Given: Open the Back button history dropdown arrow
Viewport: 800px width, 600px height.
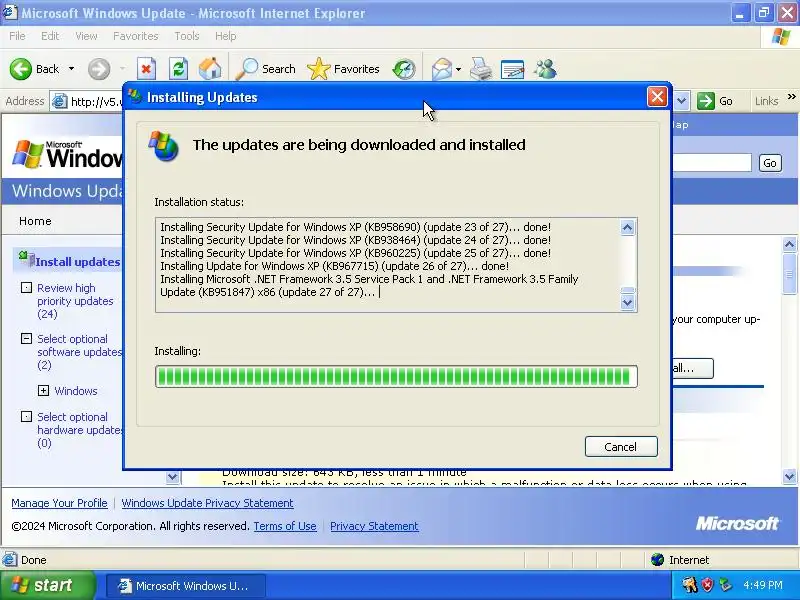Looking at the screenshot, I should 71,69.
